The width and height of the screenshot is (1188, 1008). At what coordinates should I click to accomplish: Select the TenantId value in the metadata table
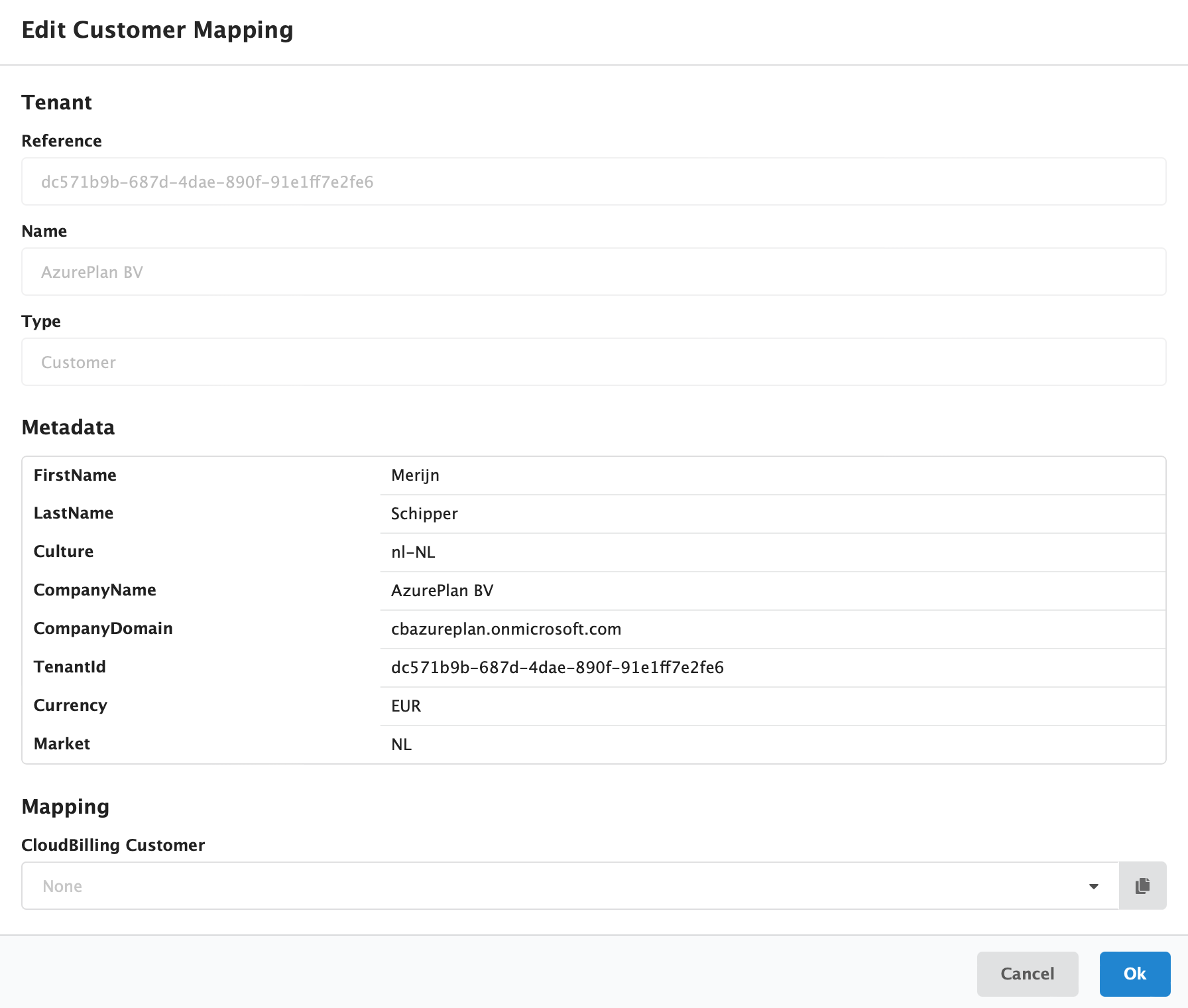(x=558, y=668)
